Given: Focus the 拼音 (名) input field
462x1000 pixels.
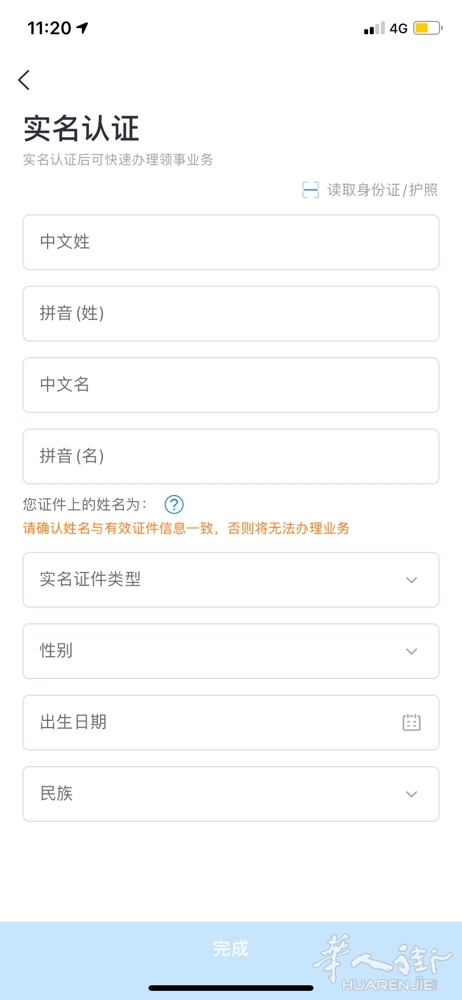Looking at the screenshot, I should (231, 457).
